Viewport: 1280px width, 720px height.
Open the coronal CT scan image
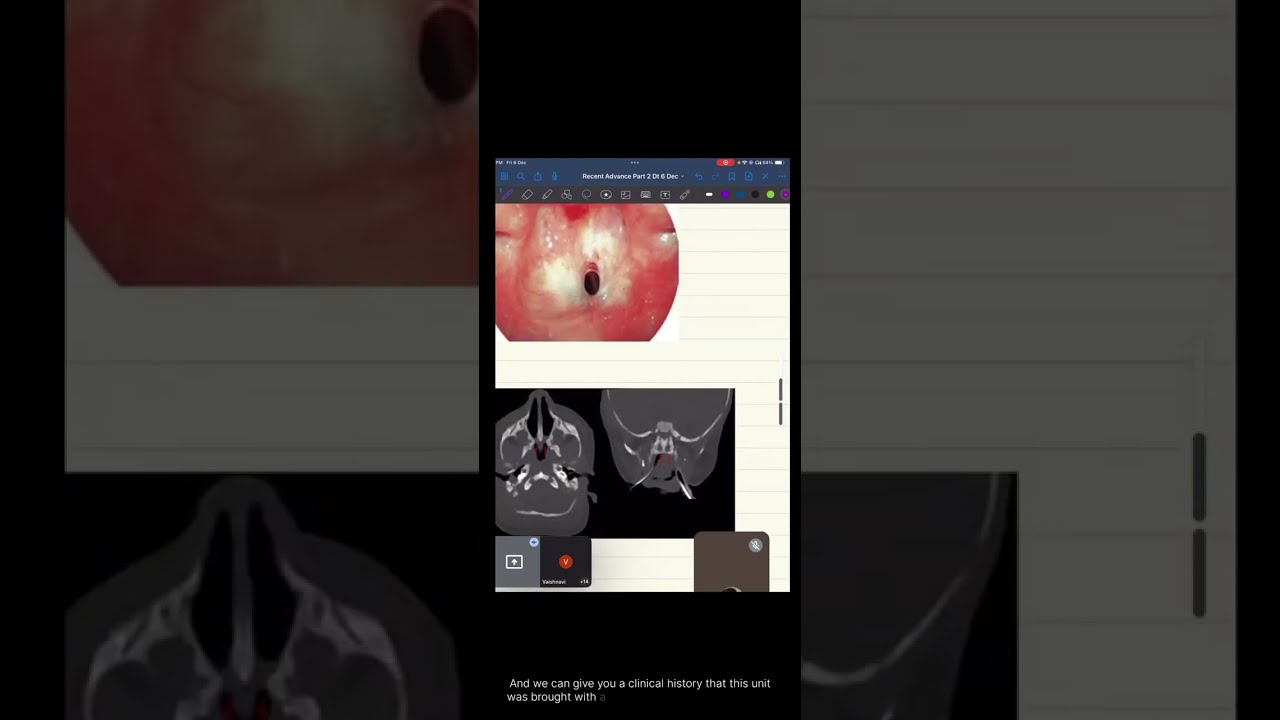pyautogui.click(x=666, y=443)
